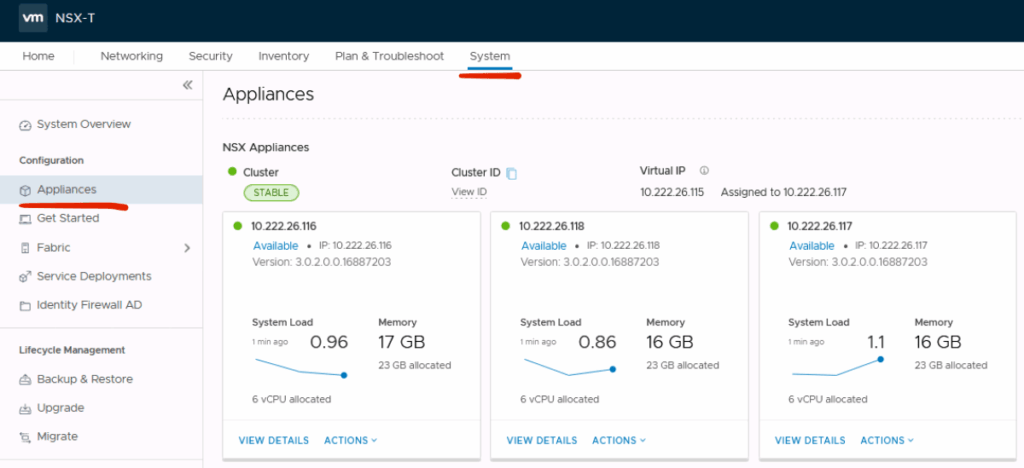
Task: Click green status dot beside Cluster
Action: click(232, 172)
